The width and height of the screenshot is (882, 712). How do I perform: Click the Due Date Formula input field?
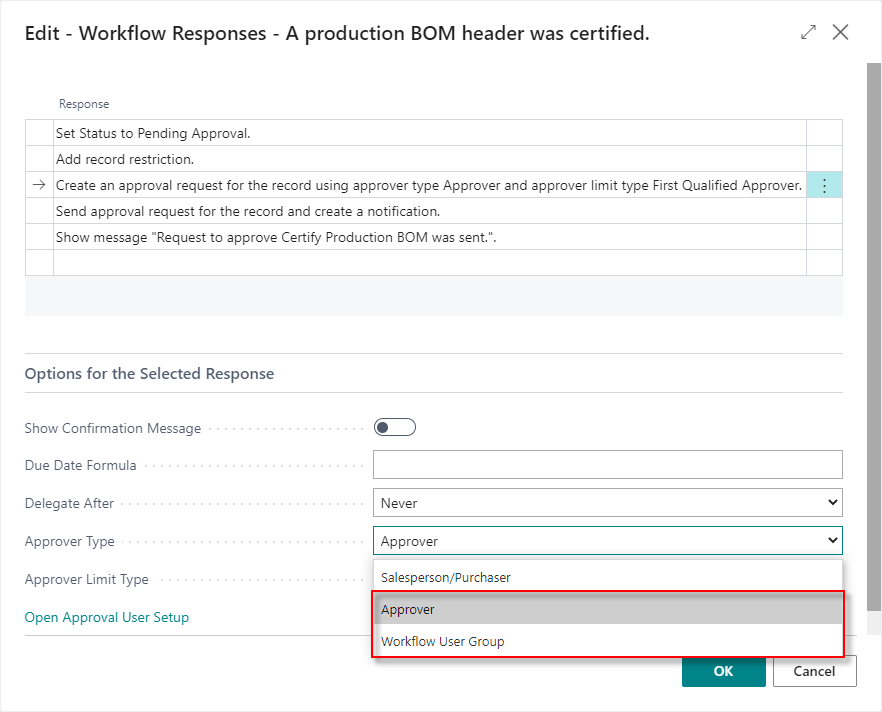(607, 464)
